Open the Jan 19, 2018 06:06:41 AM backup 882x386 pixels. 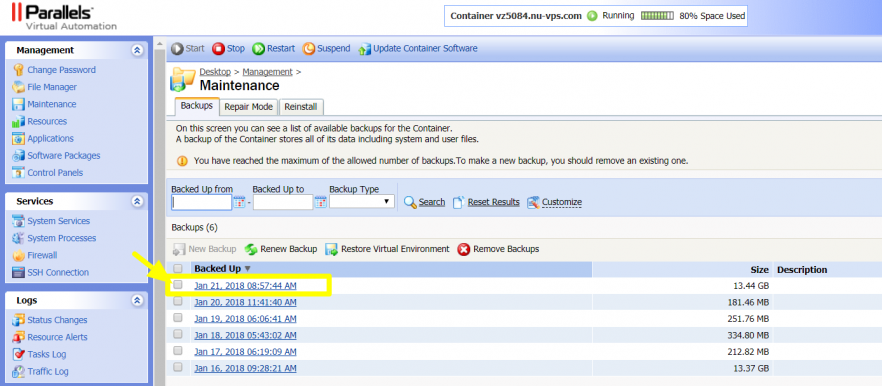(245, 318)
